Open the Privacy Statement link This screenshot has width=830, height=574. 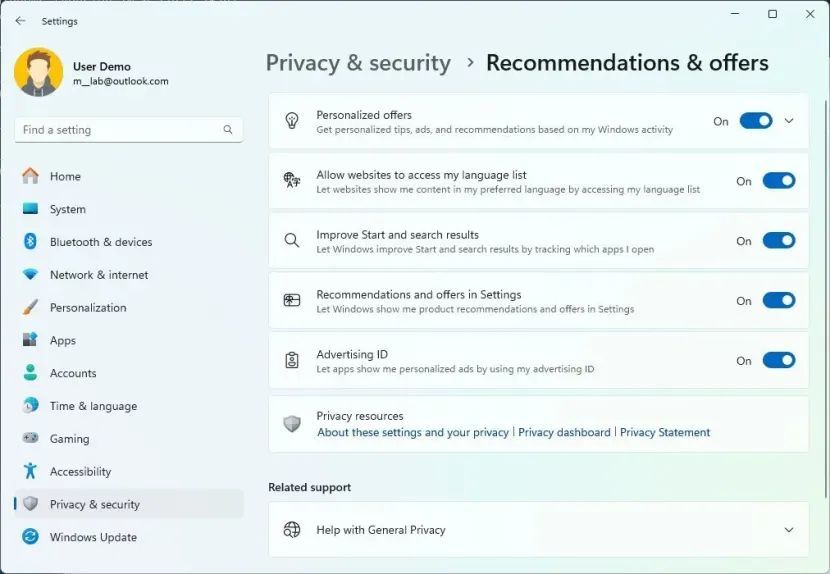pos(665,433)
